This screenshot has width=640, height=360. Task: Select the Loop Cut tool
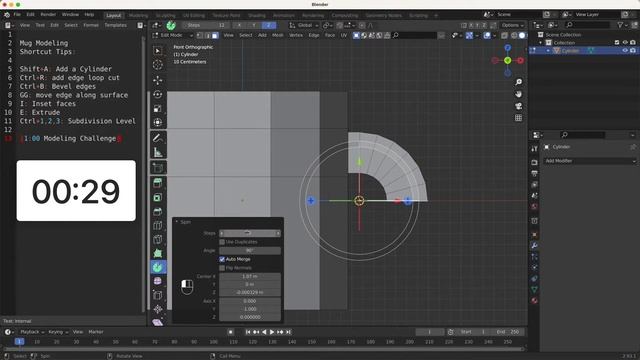(x=158, y=225)
